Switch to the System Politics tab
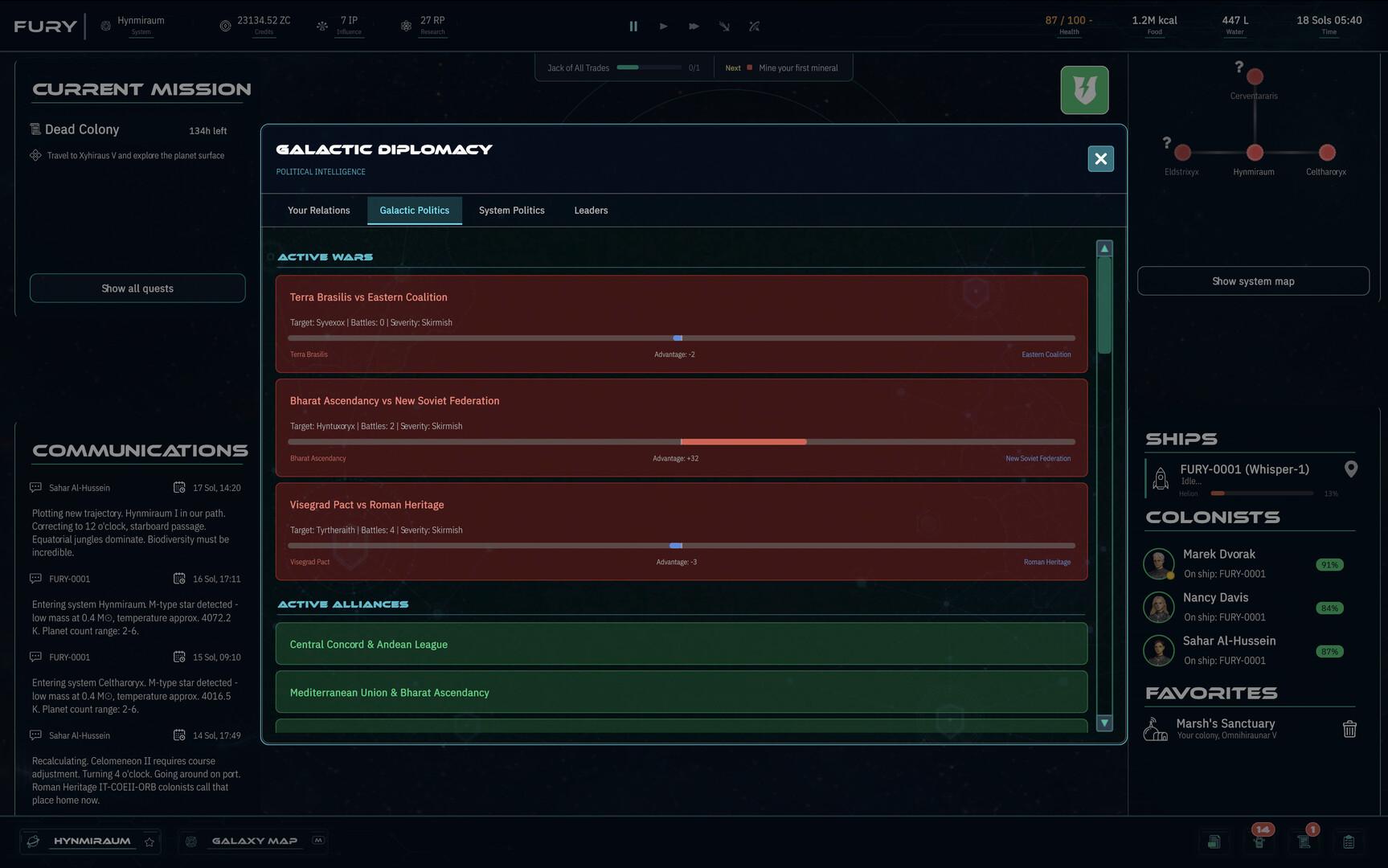1388x868 pixels. pyautogui.click(x=512, y=211)
